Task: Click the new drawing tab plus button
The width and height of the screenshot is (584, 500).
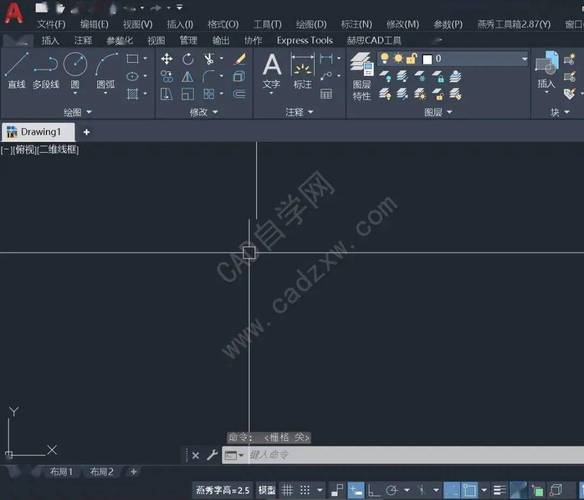Action: (86, 132)
